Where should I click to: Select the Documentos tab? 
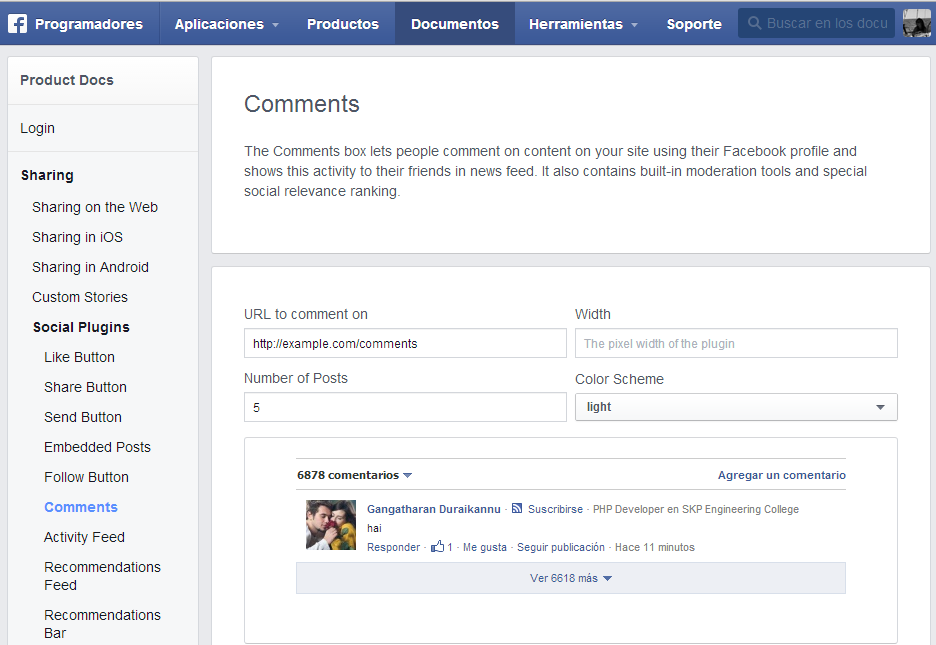(455, 24)
